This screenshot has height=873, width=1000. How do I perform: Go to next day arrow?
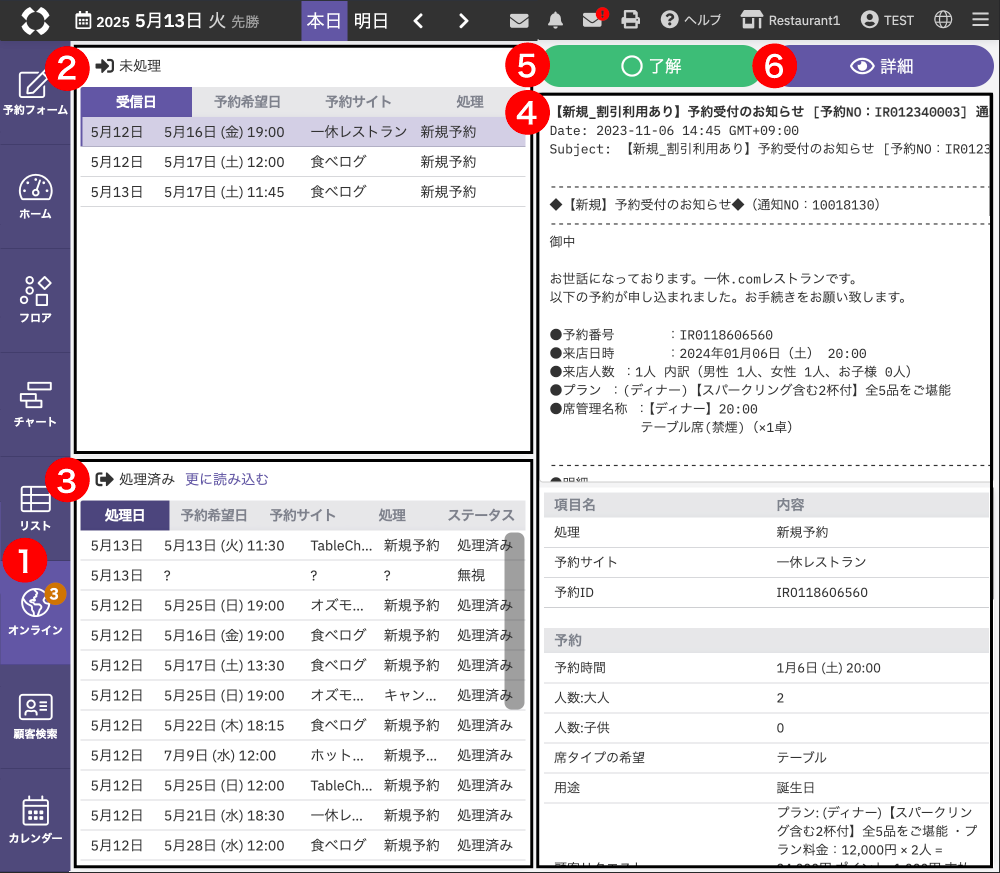point(464,21)
